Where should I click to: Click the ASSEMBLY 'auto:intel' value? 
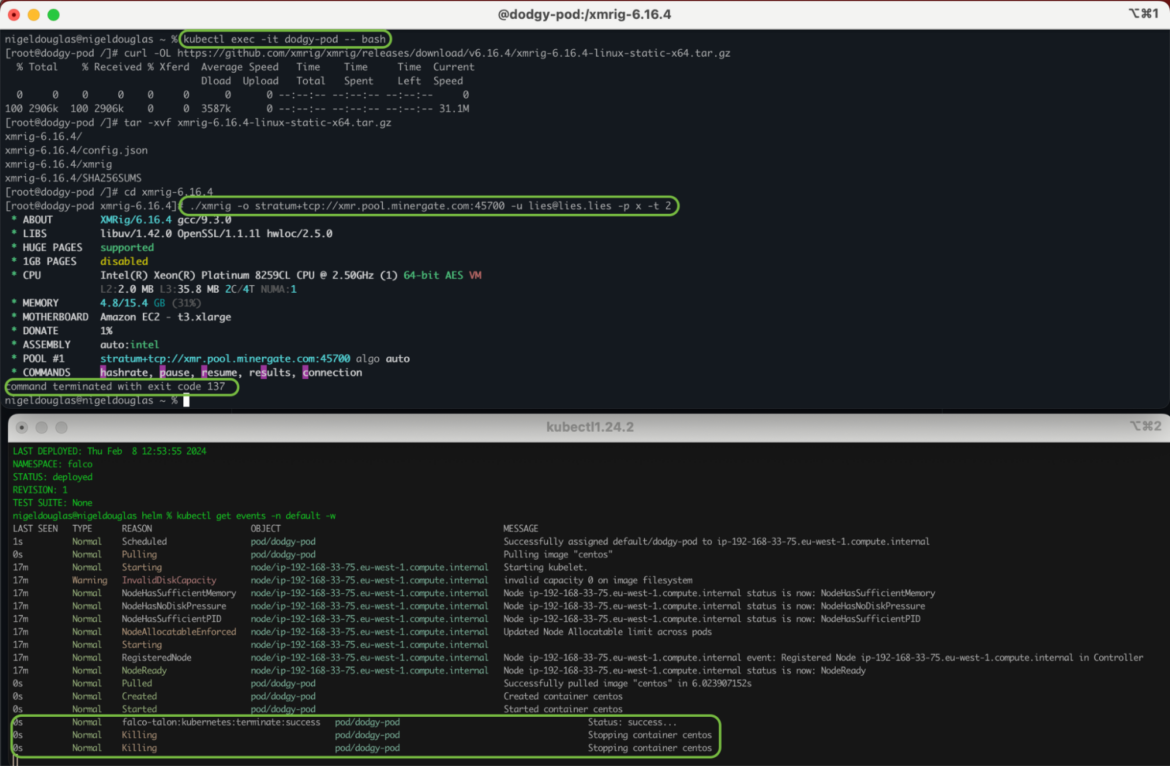point(130,345)
